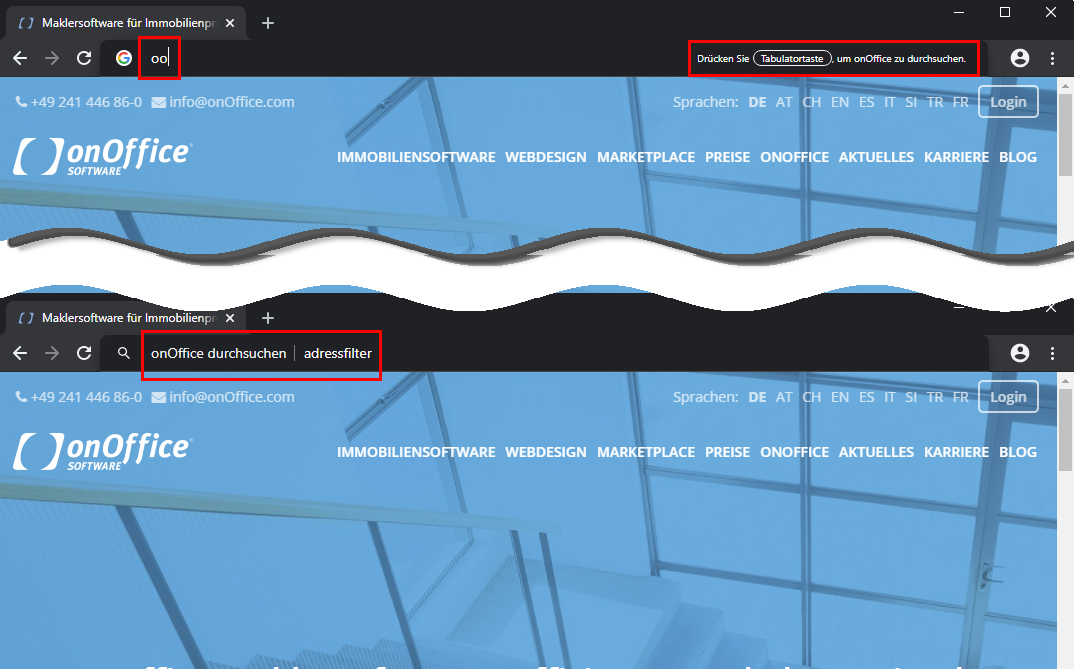Maximize the browser window with 'oo' typed
1074x669 pixels.
(1005, 12)
